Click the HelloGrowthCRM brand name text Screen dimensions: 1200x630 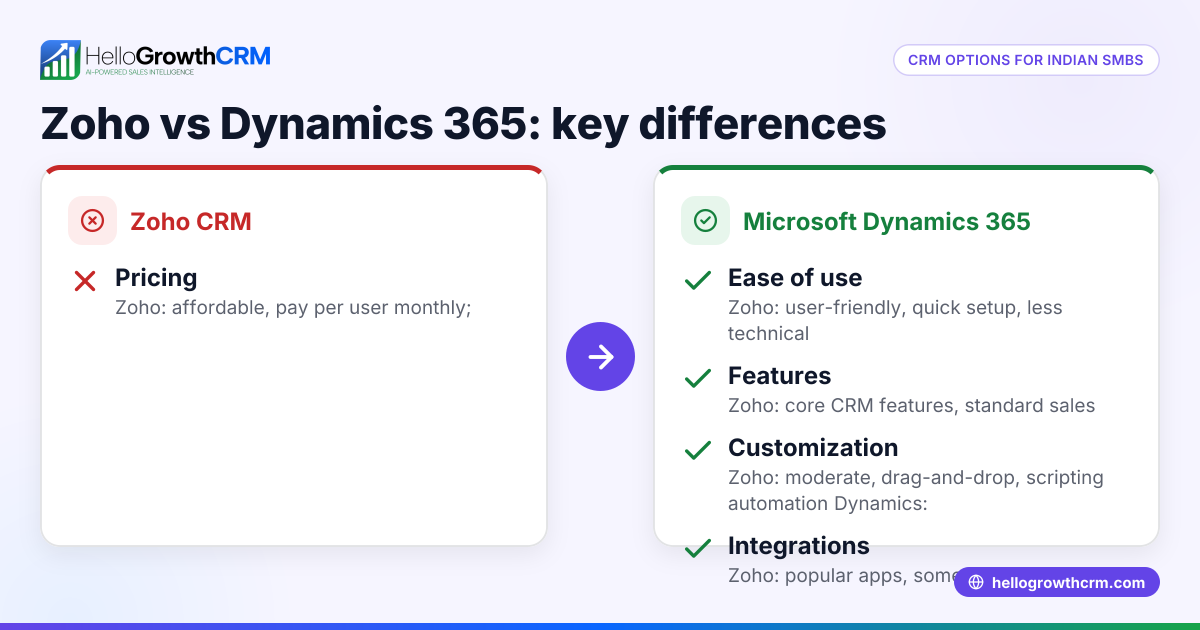[x=178, y=55]
